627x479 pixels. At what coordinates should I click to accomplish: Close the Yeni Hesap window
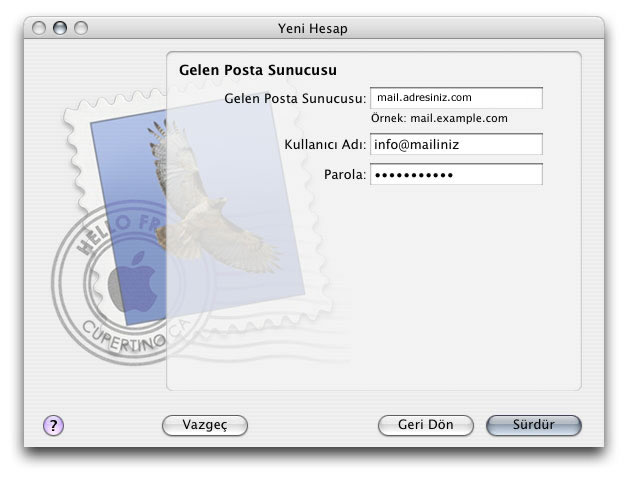pyautogui.click(x=39, y=28)
